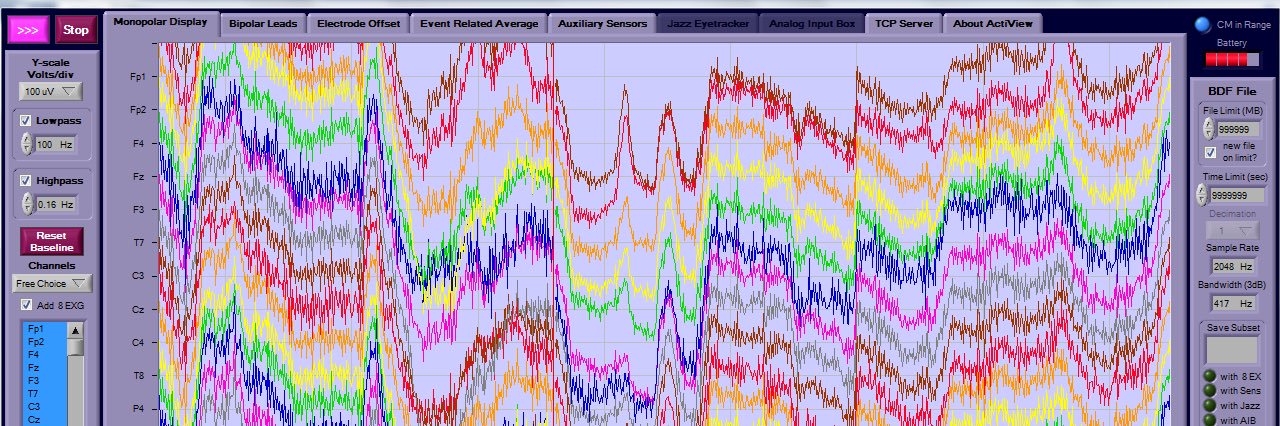Select F3 in the channel list
The image size is (1280, 426).
click(45, 381)
